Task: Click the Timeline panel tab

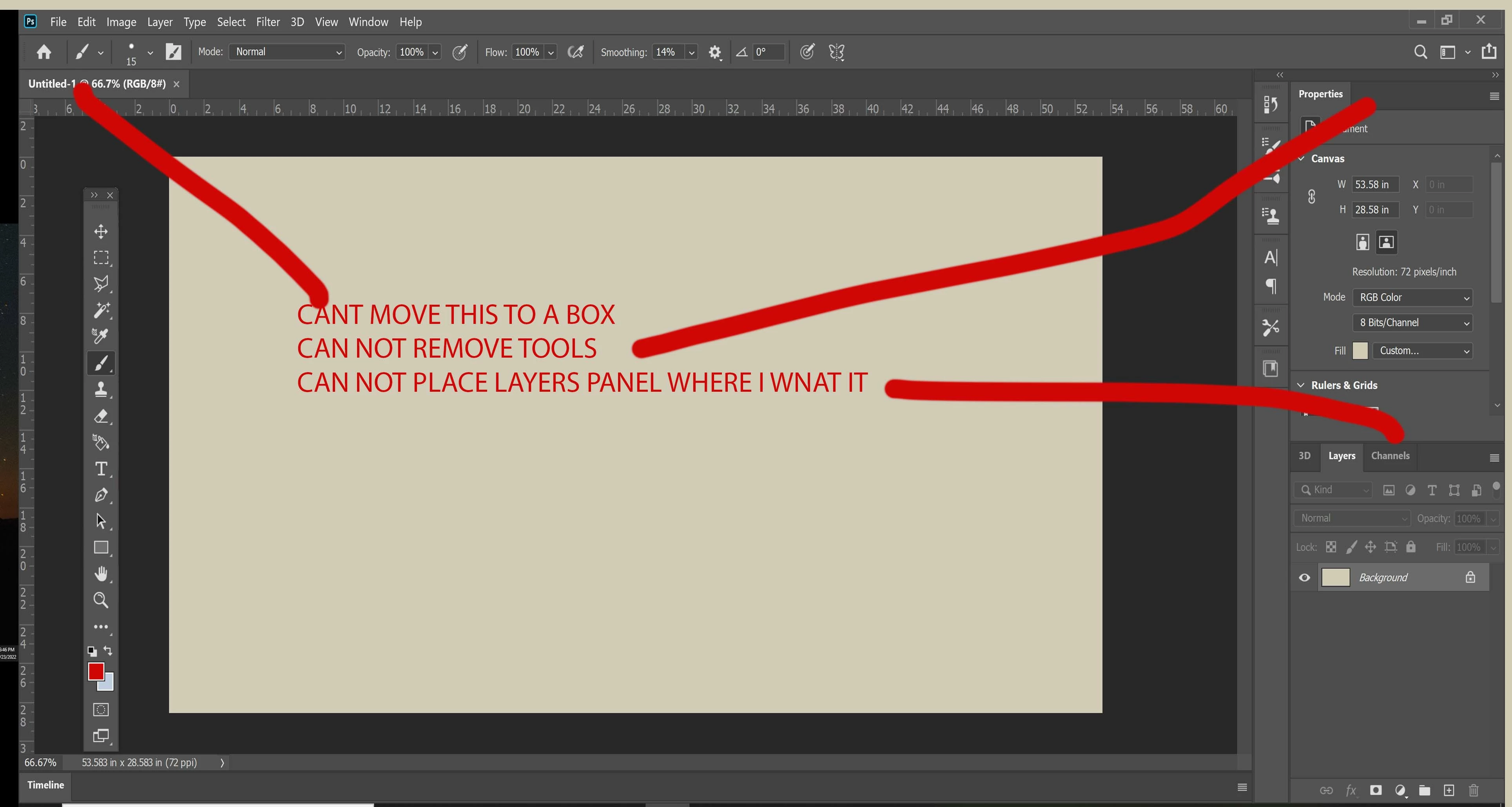Action: coord(45,785)
